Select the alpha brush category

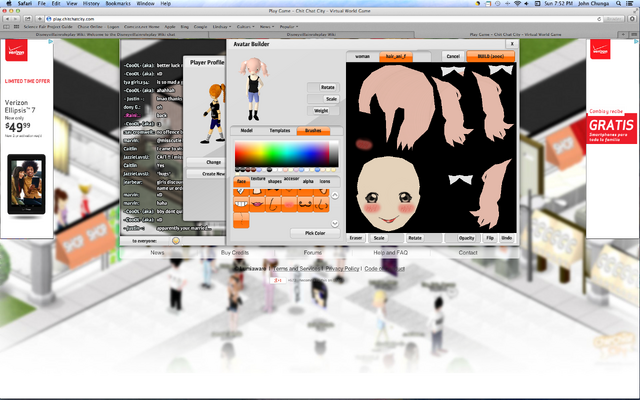pyautogui.click(x=308, y=181)
